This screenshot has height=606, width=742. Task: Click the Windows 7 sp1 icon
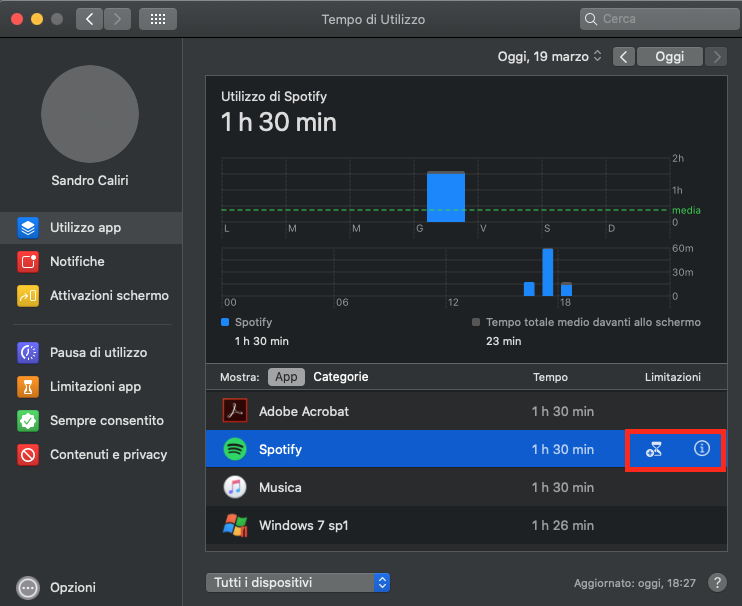[x=235, y=525]
